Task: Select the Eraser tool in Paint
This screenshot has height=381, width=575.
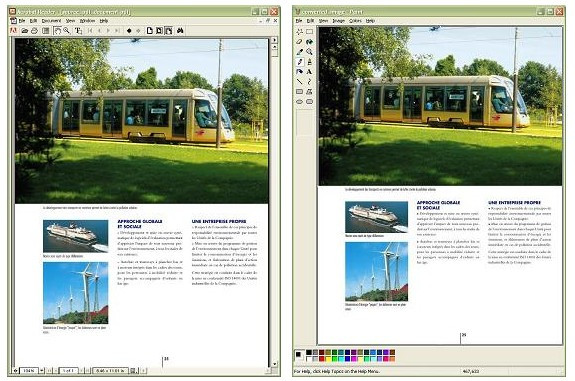Action: coord(300,41)
